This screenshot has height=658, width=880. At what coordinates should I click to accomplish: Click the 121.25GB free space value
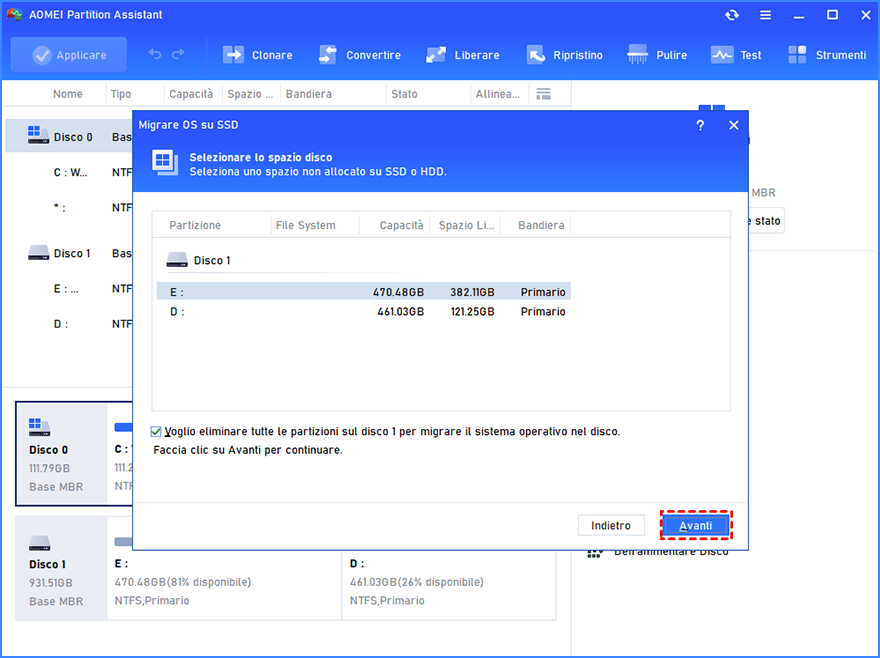473,312
